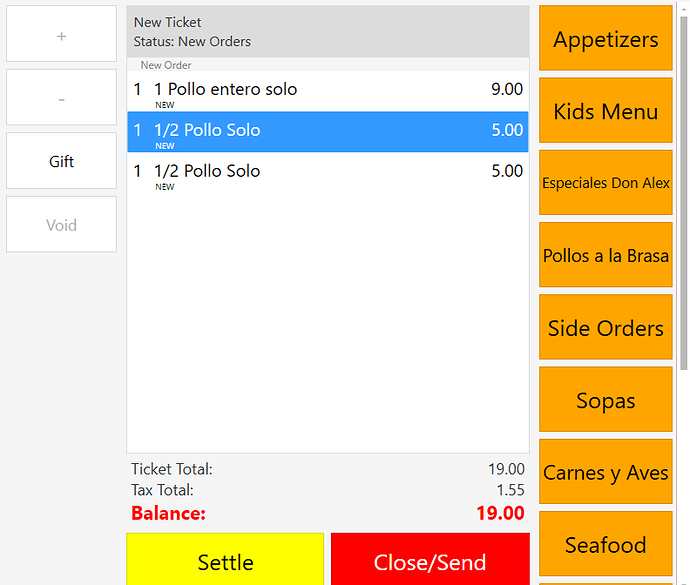690x585 pixels.
Task: Select the 1 Pollo entero solo order line
Action: tap(328, 92)
